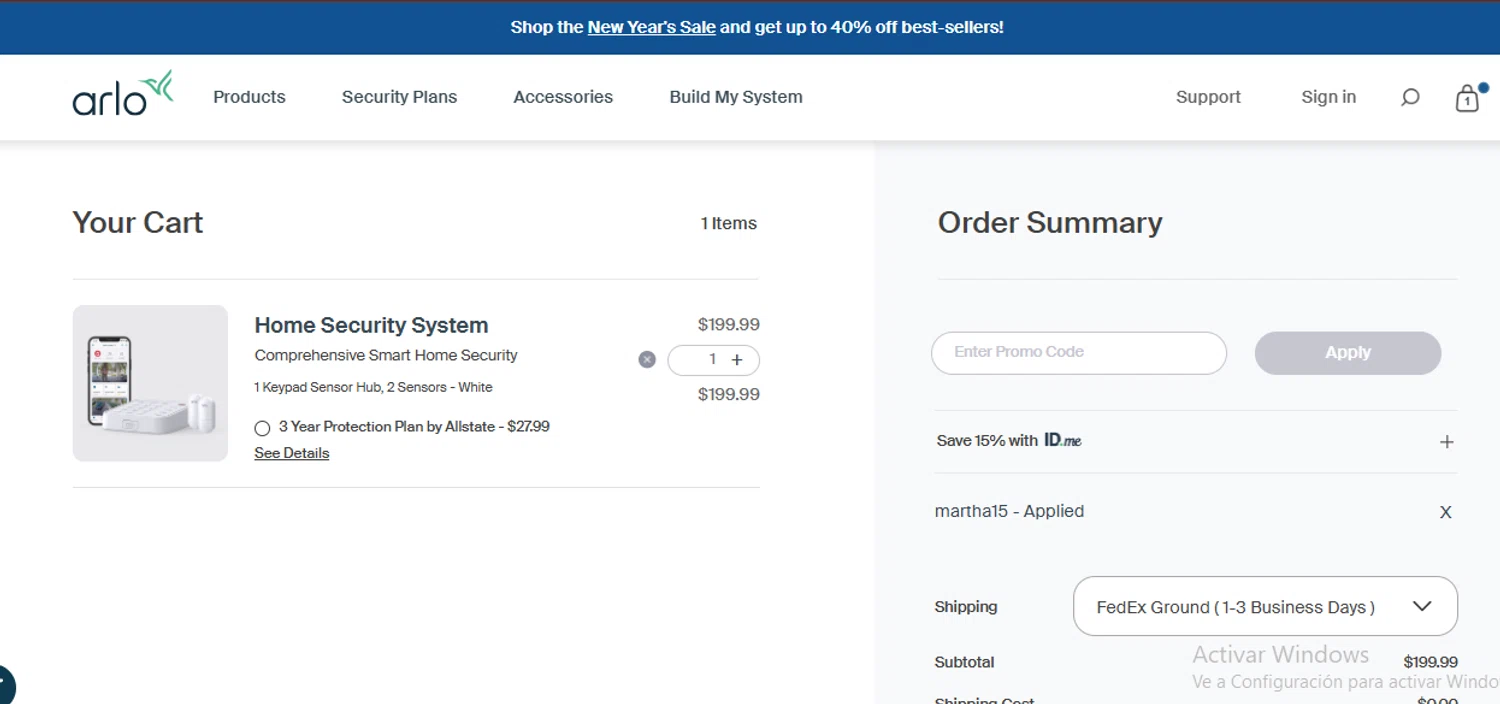1500x704 pixels.
Task: Select the 3 Year Protection Plan option
Action: tap(262, 428)
